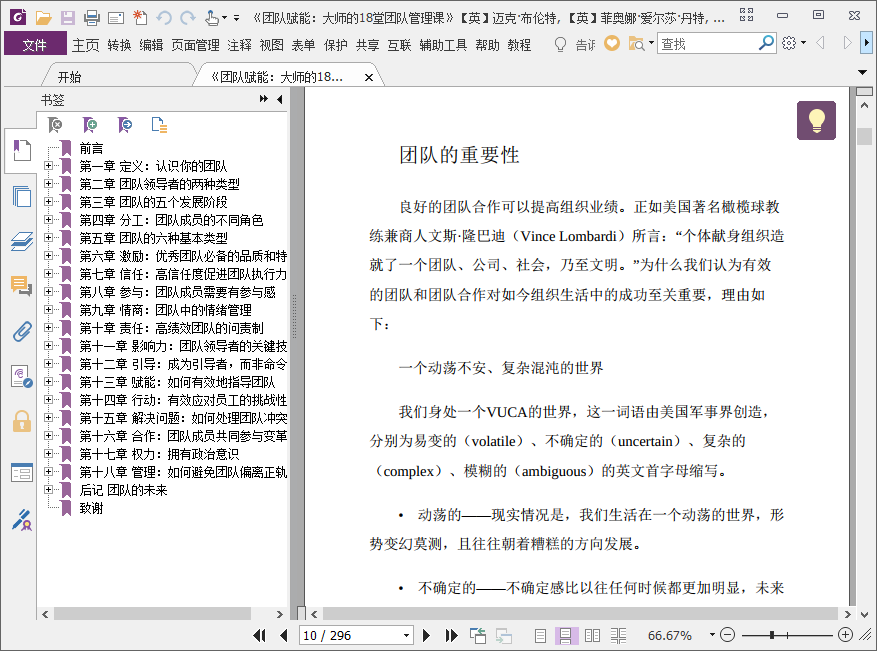Screen dimensions: 877x651
Task: Click the Open folder icon
Action: click(44, 18)
